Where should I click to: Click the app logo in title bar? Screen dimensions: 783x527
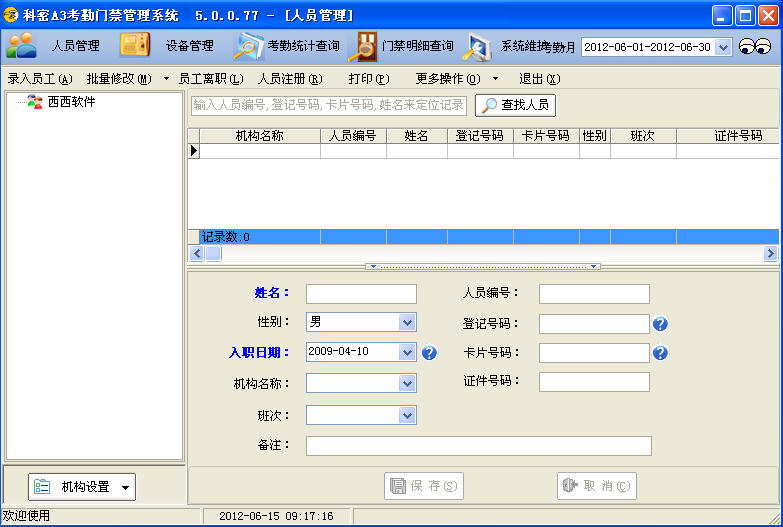10,15
